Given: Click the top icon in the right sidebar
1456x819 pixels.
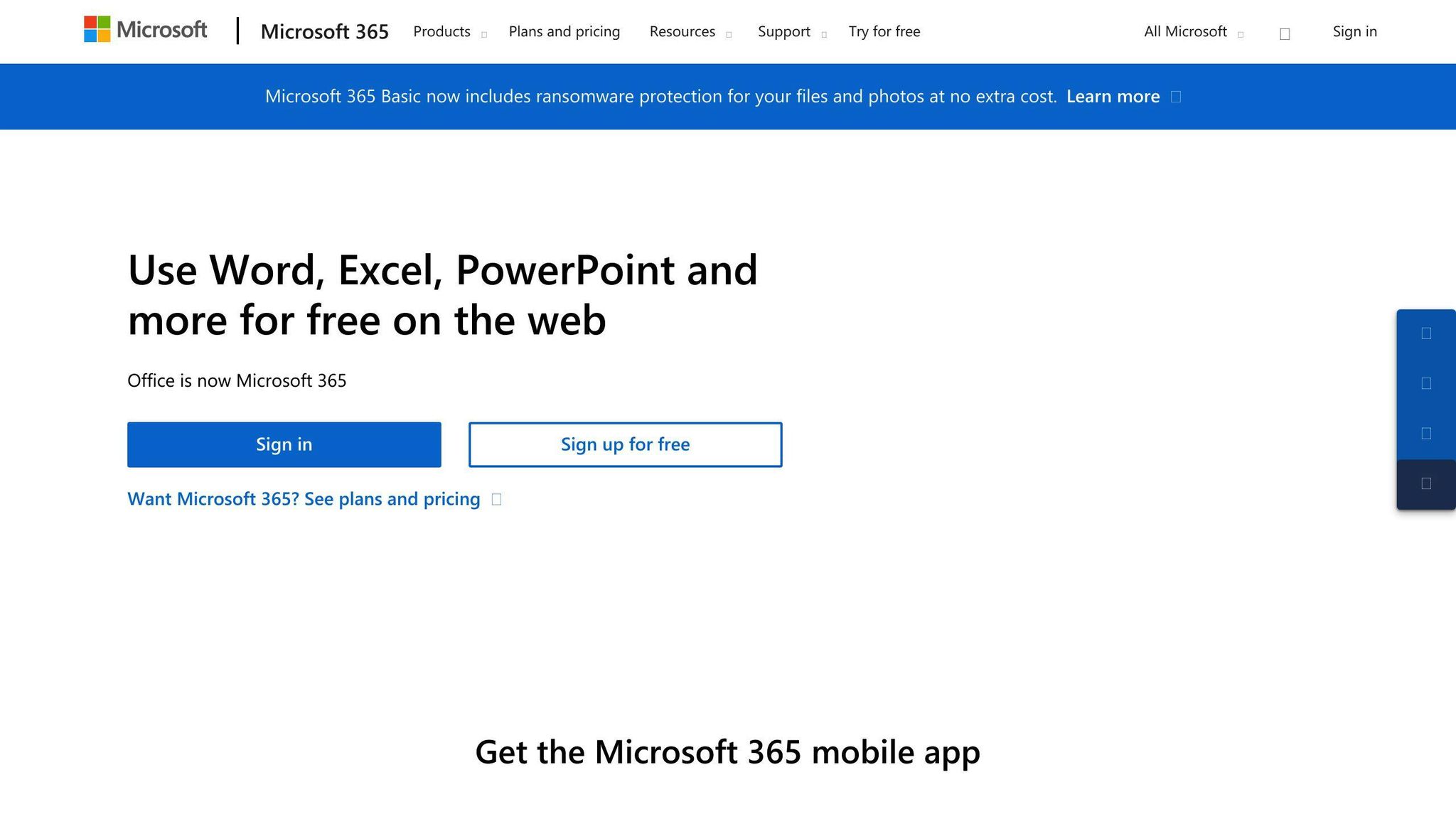Looking at the screenshot, I should coord(1425,332).
